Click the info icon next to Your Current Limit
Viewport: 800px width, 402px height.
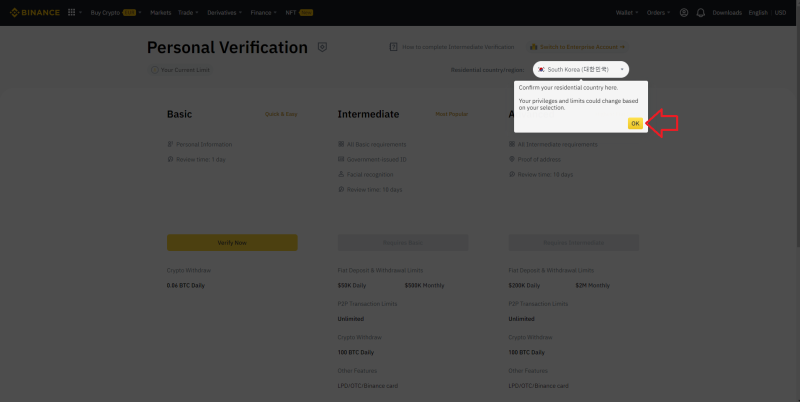154,70
